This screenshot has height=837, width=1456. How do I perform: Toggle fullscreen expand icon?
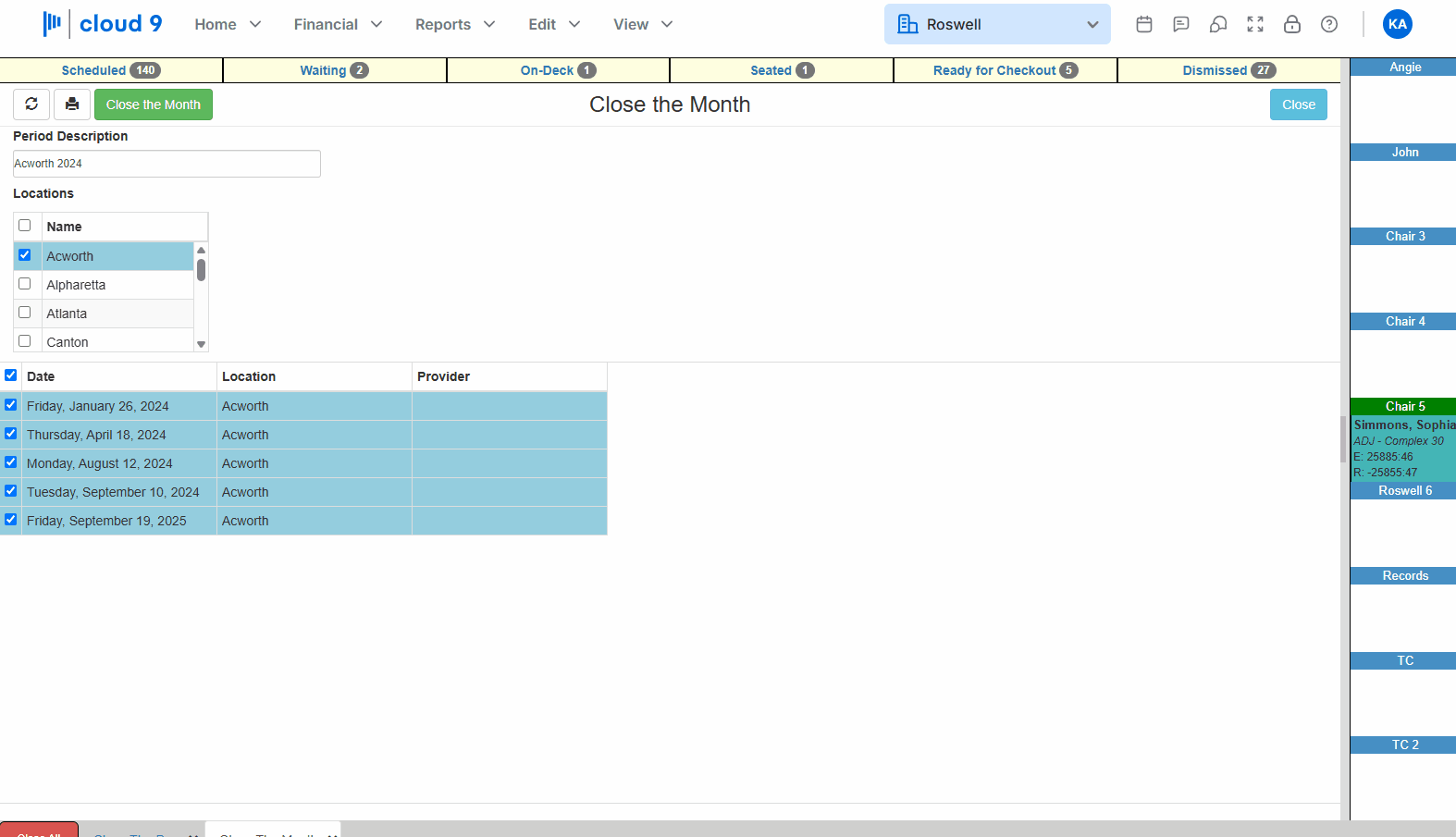(1255, 24)
